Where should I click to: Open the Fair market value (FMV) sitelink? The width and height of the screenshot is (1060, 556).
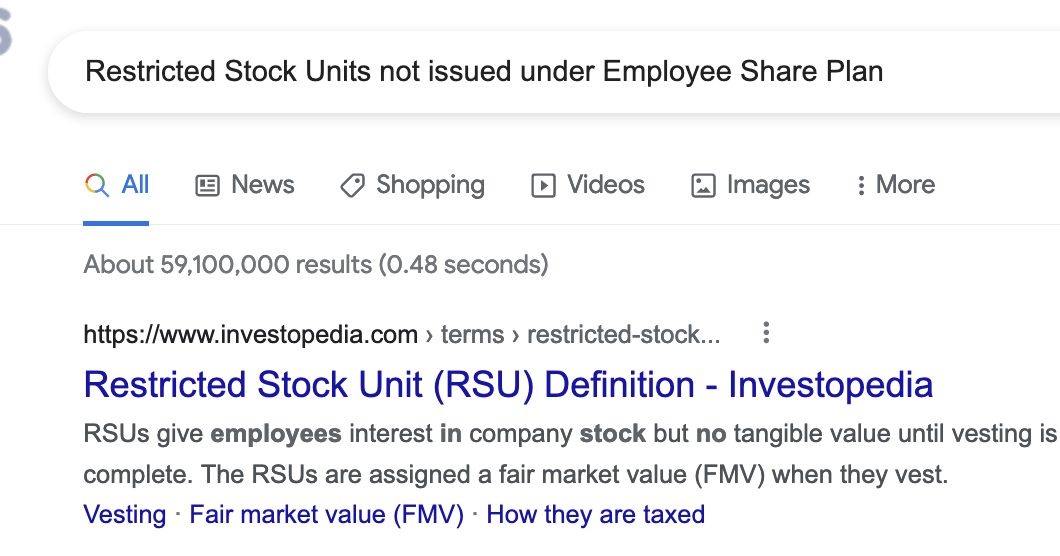pyautogui.click(x=326, y=515)
